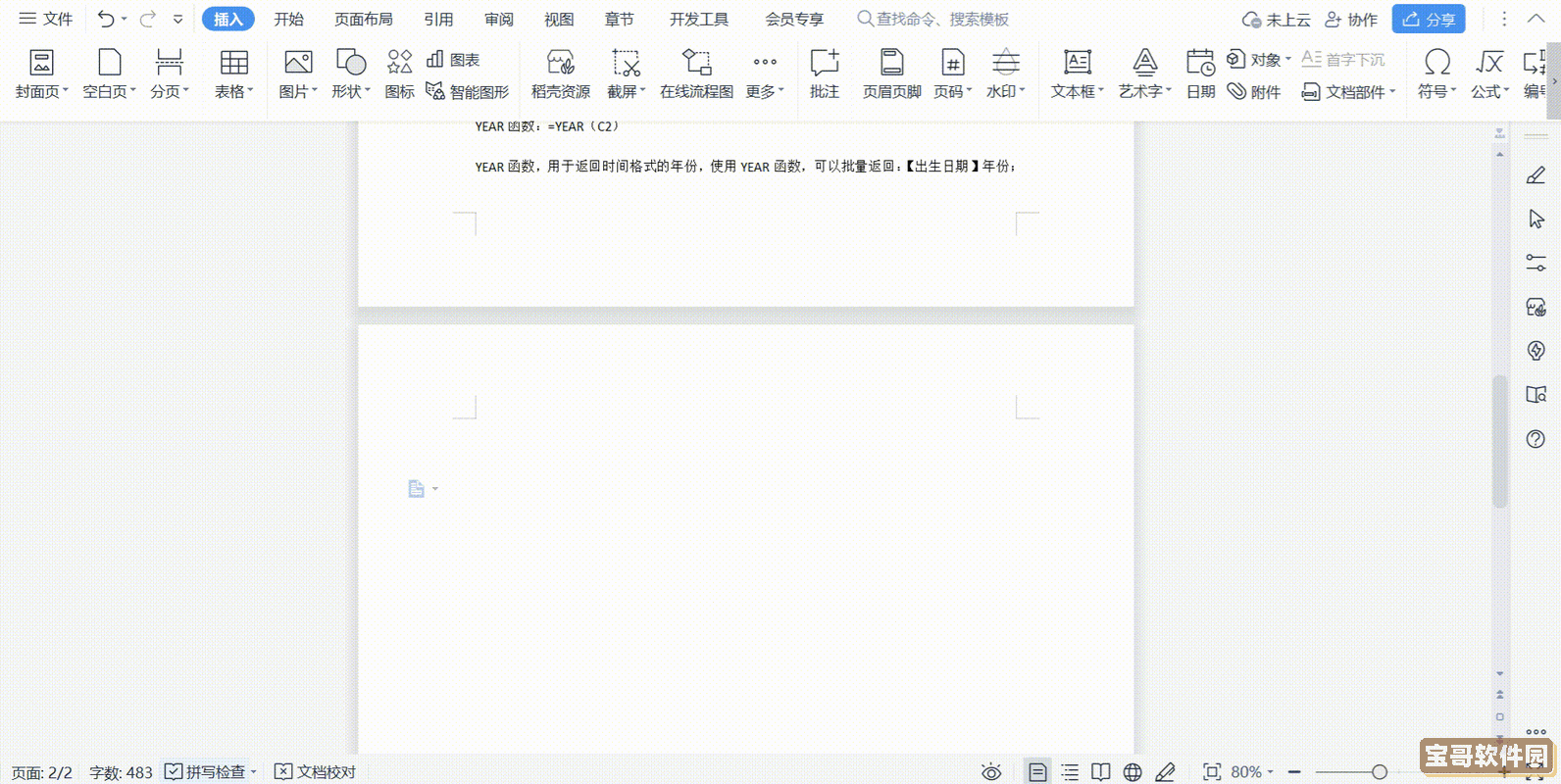The image size is (1561, 784).
Task: Open the 开发工具 tab
Action: click(699, 19)
